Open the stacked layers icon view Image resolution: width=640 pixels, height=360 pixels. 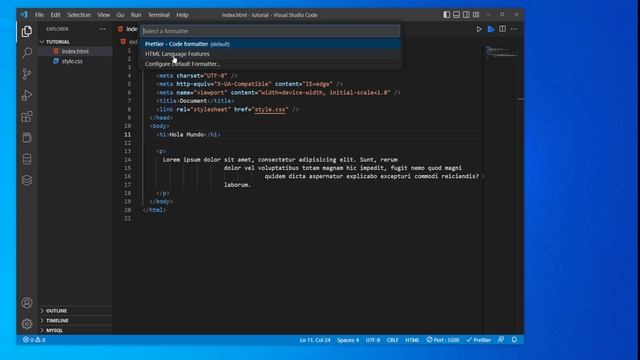click(x=27, y=180)
